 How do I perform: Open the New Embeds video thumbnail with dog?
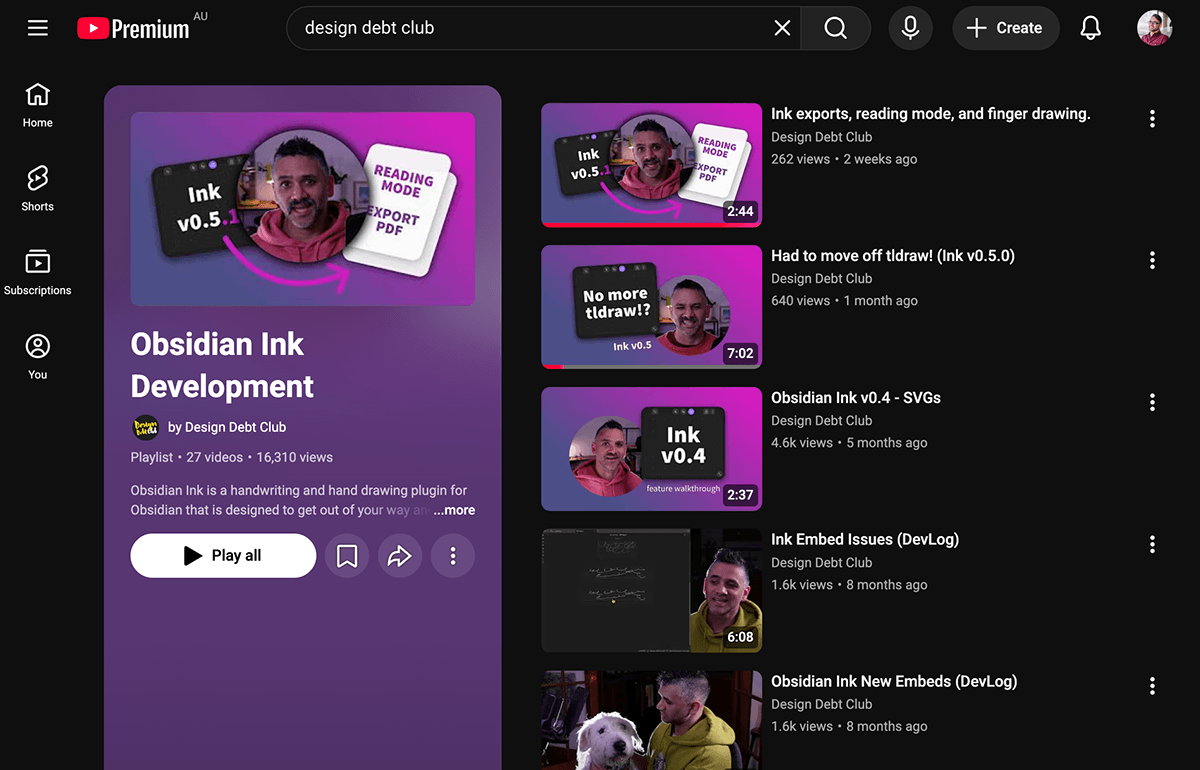(651, 720)
